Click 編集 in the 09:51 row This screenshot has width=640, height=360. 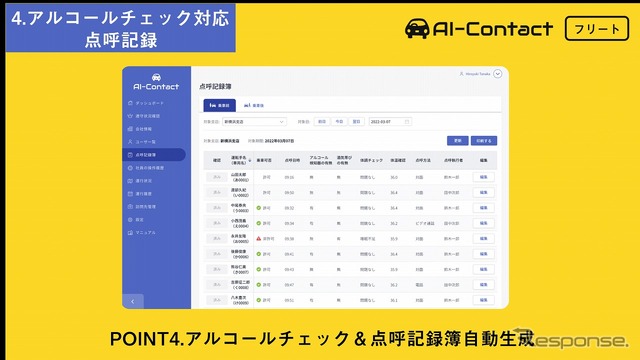(x=484, y=300)
